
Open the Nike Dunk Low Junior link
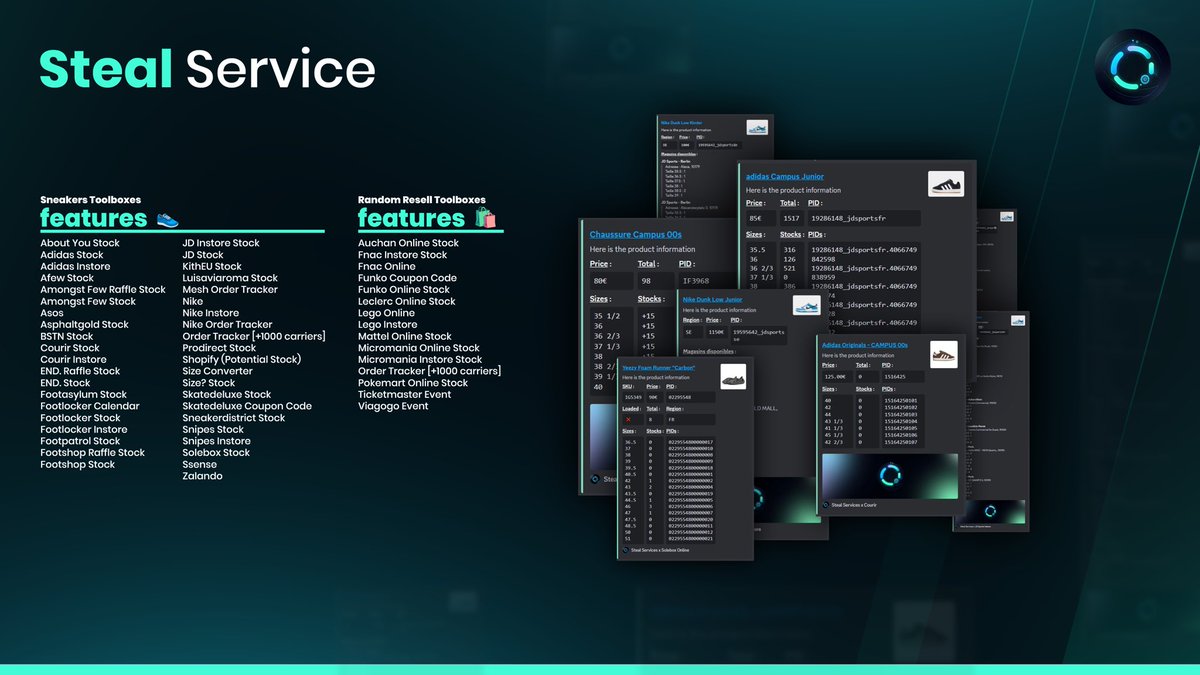(712, 299)
